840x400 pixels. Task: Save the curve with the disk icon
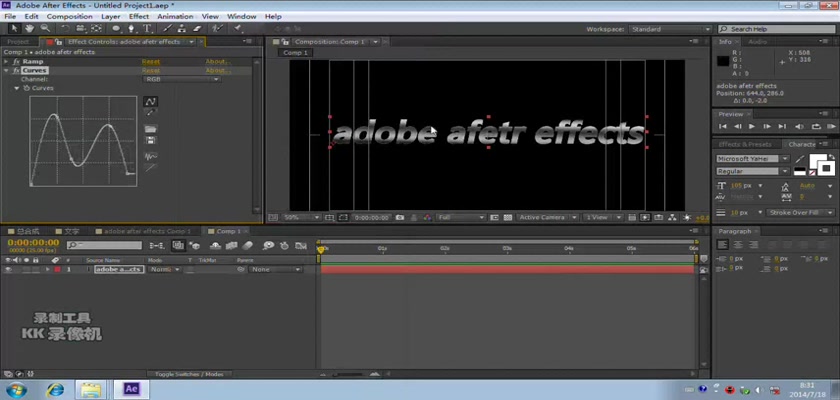tap(151, 140)
